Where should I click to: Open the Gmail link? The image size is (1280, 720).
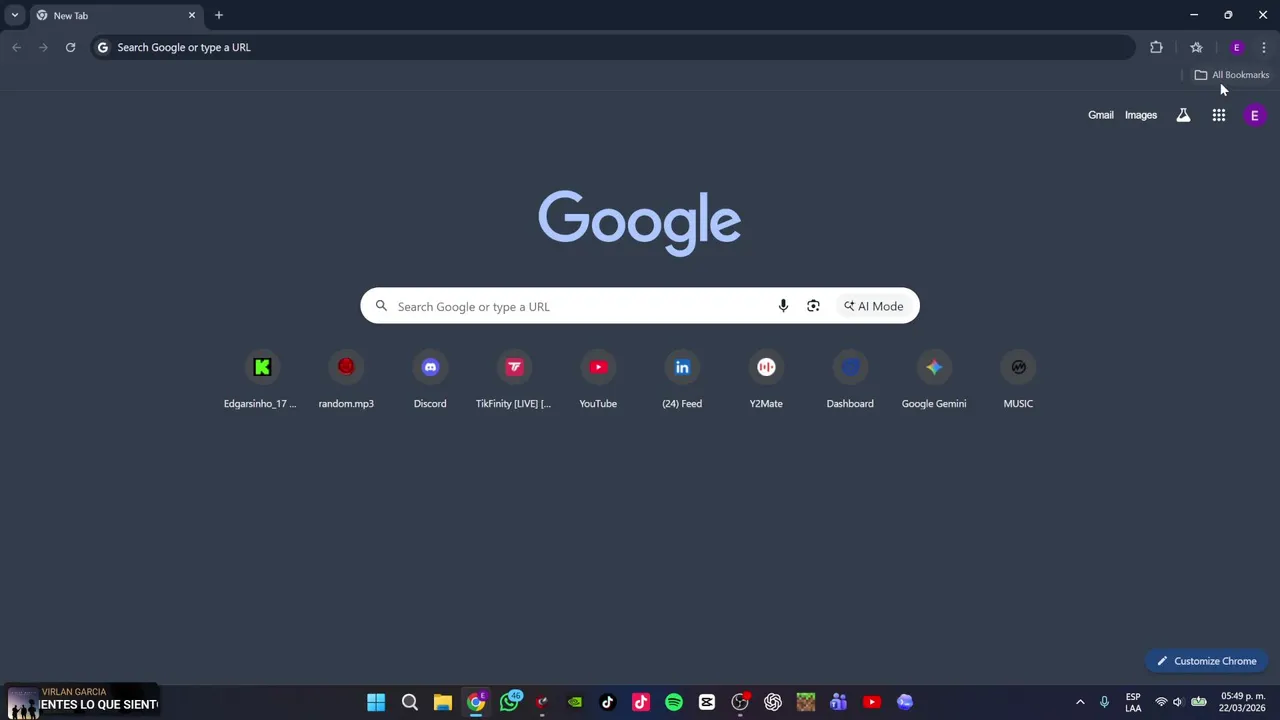pos(1101,115)
